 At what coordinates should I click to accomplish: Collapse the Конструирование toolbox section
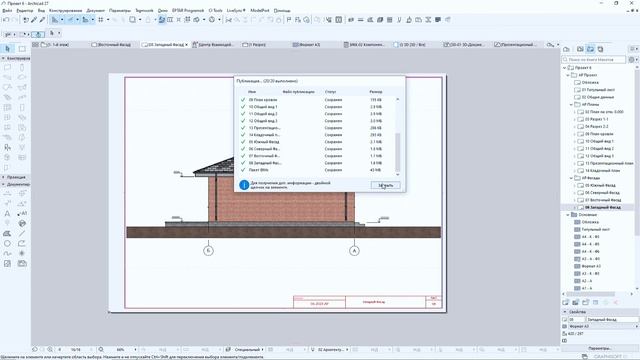(3, 58)
